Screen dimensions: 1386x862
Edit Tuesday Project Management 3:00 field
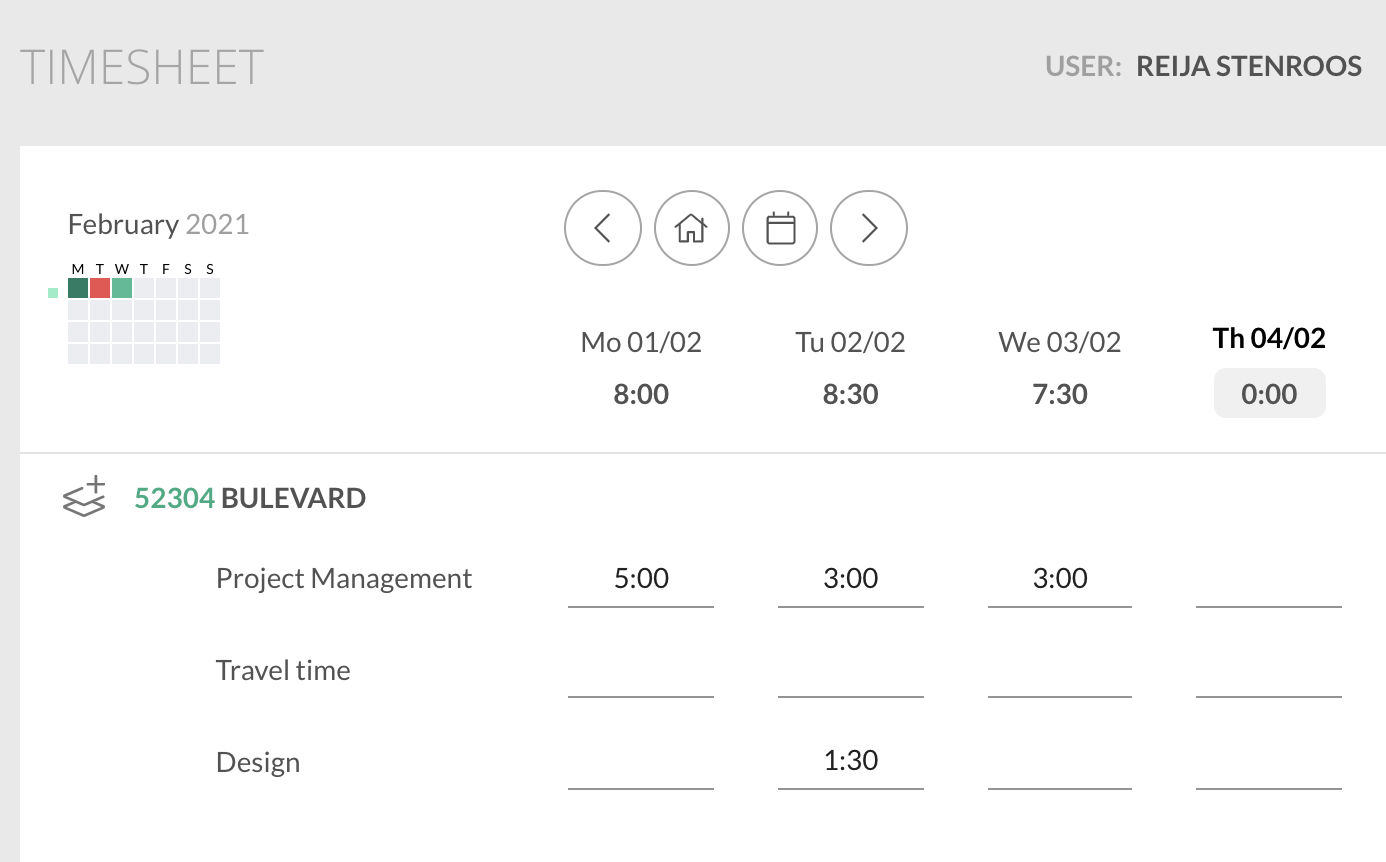click(851, 579)
